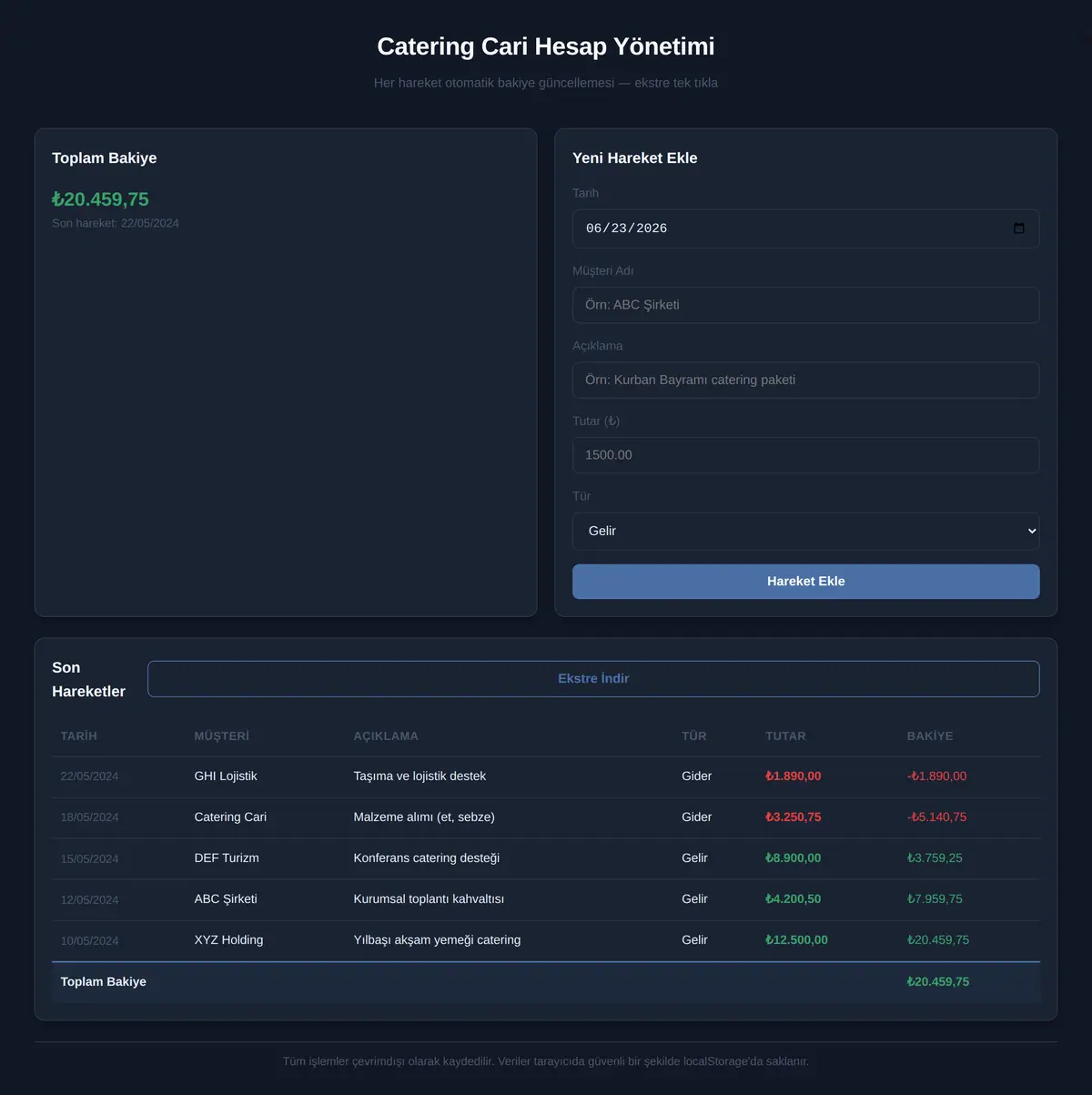Click the amount ₺4.200,50
The image size is (1092, 1095).
pyautogui.click(x=794, y=899)
